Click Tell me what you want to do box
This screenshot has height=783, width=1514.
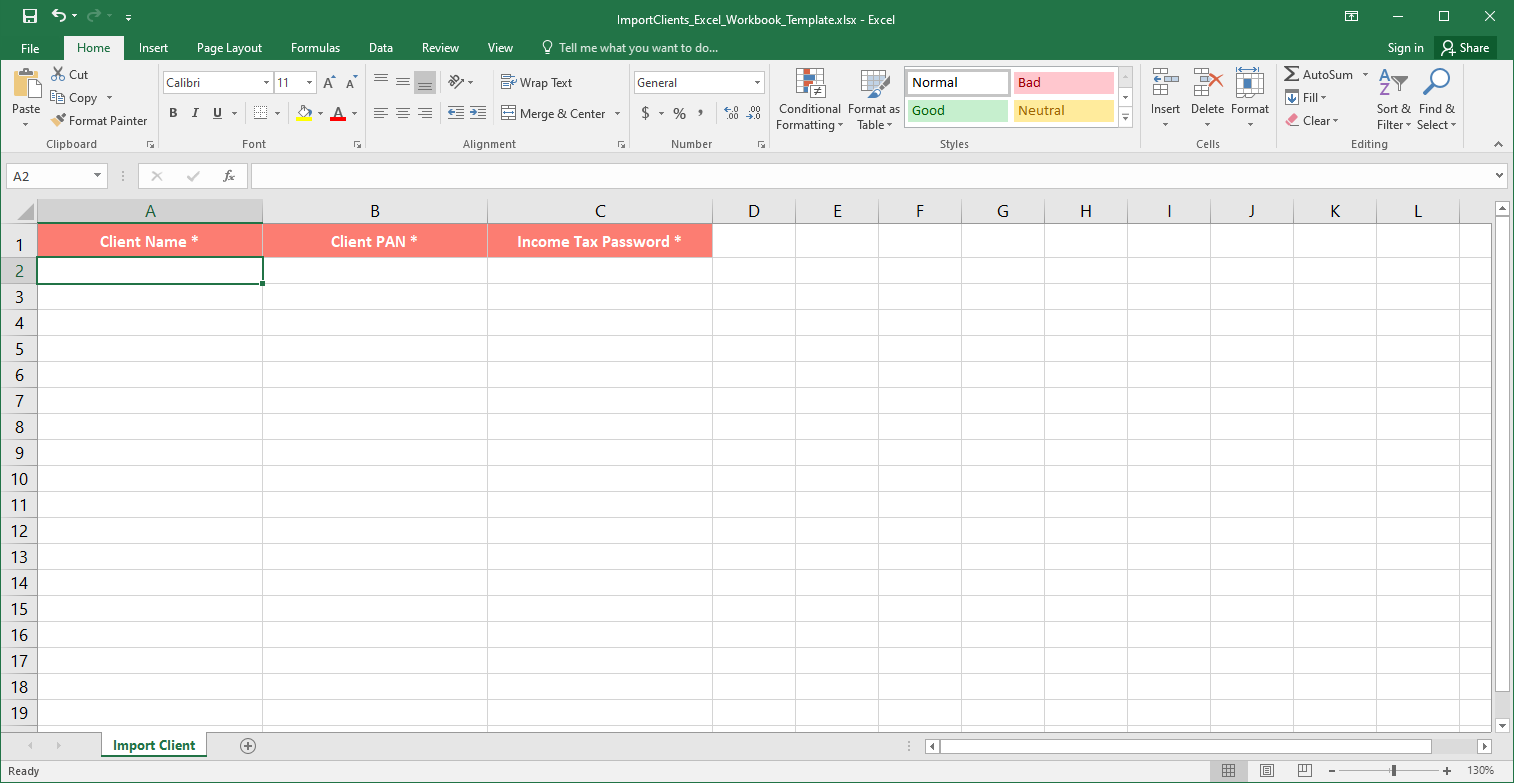[630, 48]
